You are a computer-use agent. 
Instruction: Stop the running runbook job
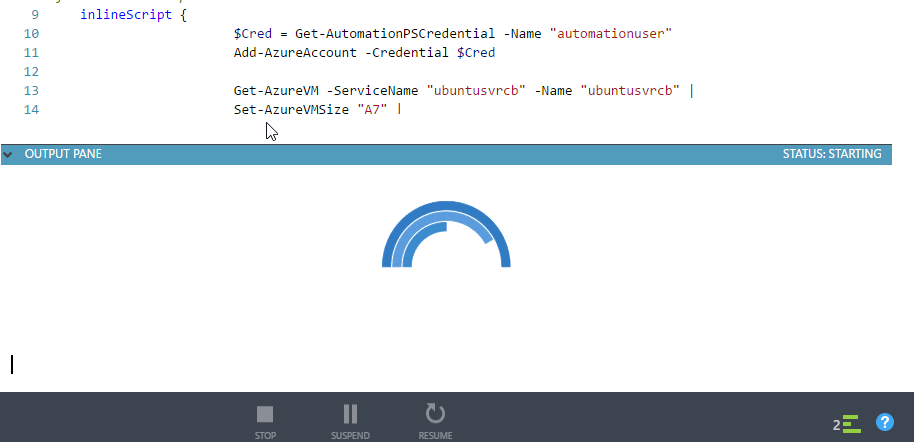click(265, 422)
